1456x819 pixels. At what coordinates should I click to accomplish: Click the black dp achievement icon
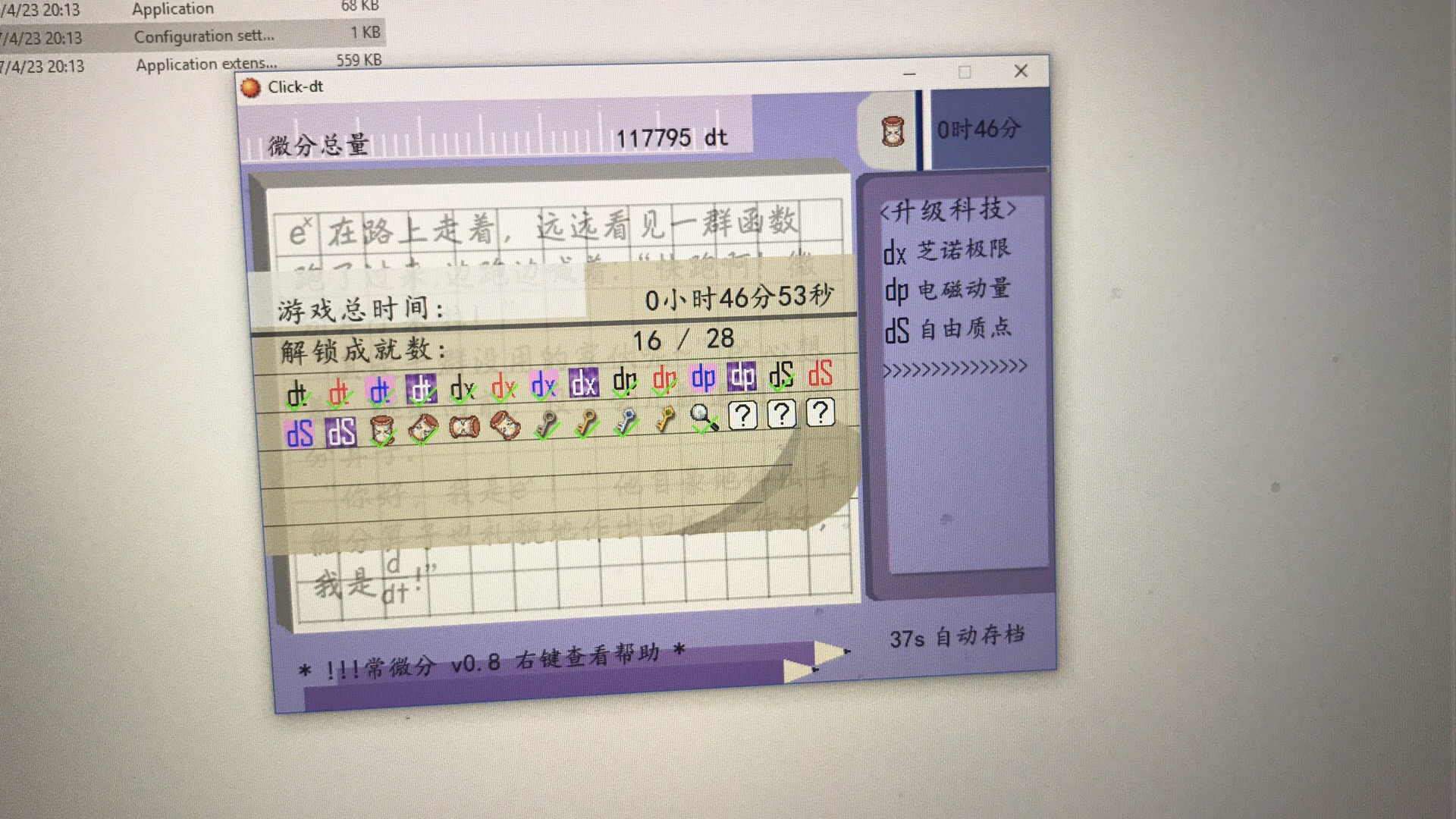(x=624, y=381)
